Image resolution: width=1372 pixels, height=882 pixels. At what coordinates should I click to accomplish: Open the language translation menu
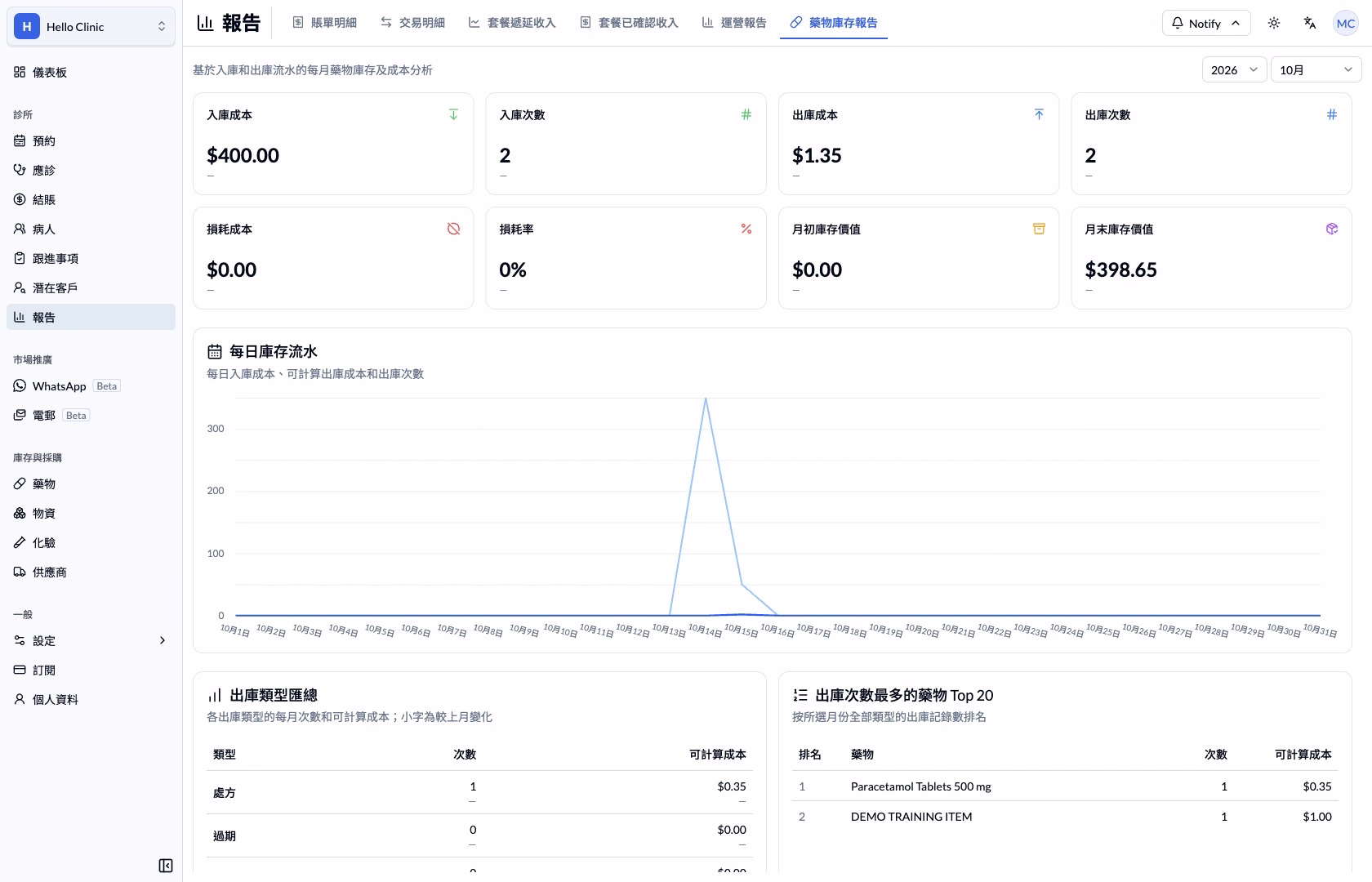(1310, 23)
